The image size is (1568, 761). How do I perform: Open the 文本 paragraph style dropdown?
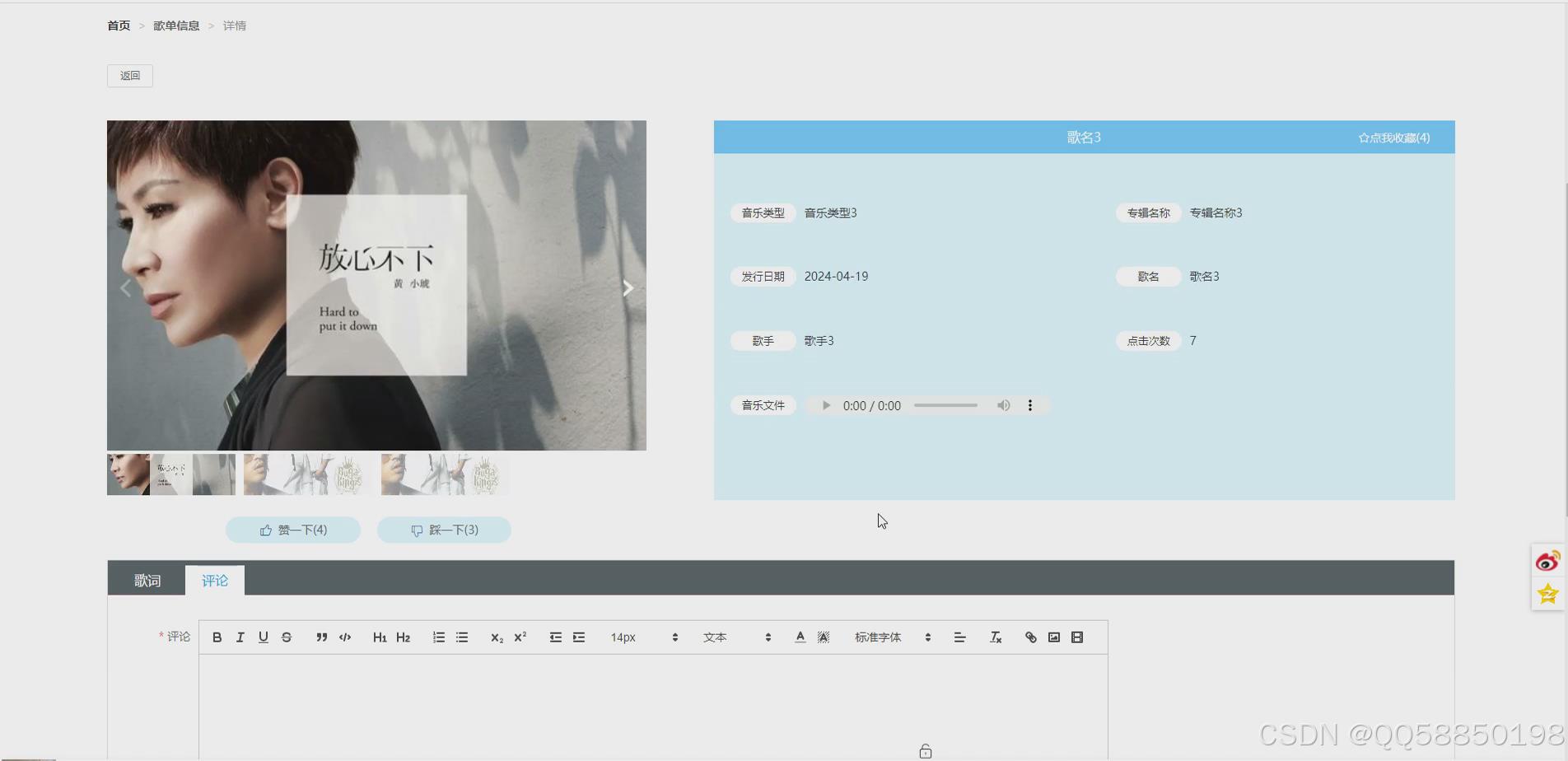point(737,637)
